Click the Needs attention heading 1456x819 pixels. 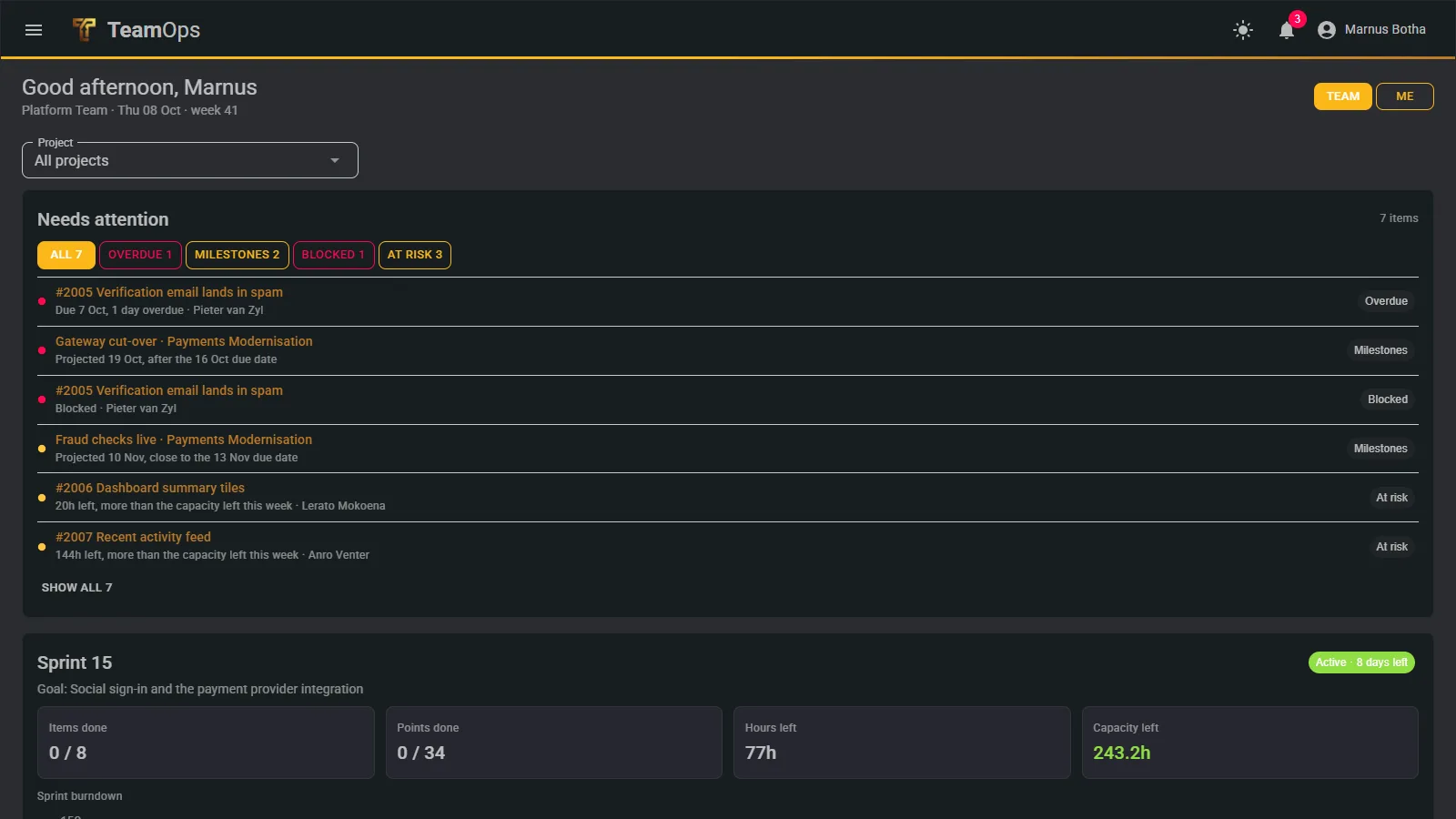point(103,219)
